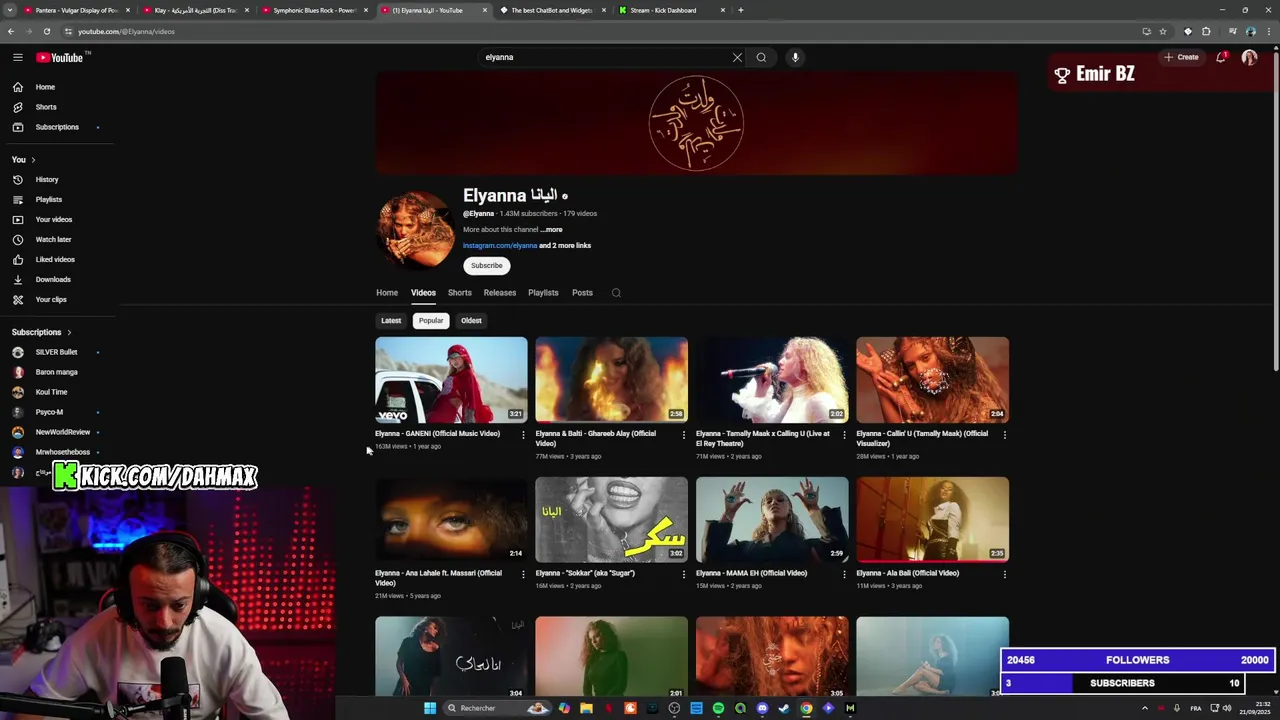Open options menu for GANENI video
The image size is (1280, 720).
point(523,434)
